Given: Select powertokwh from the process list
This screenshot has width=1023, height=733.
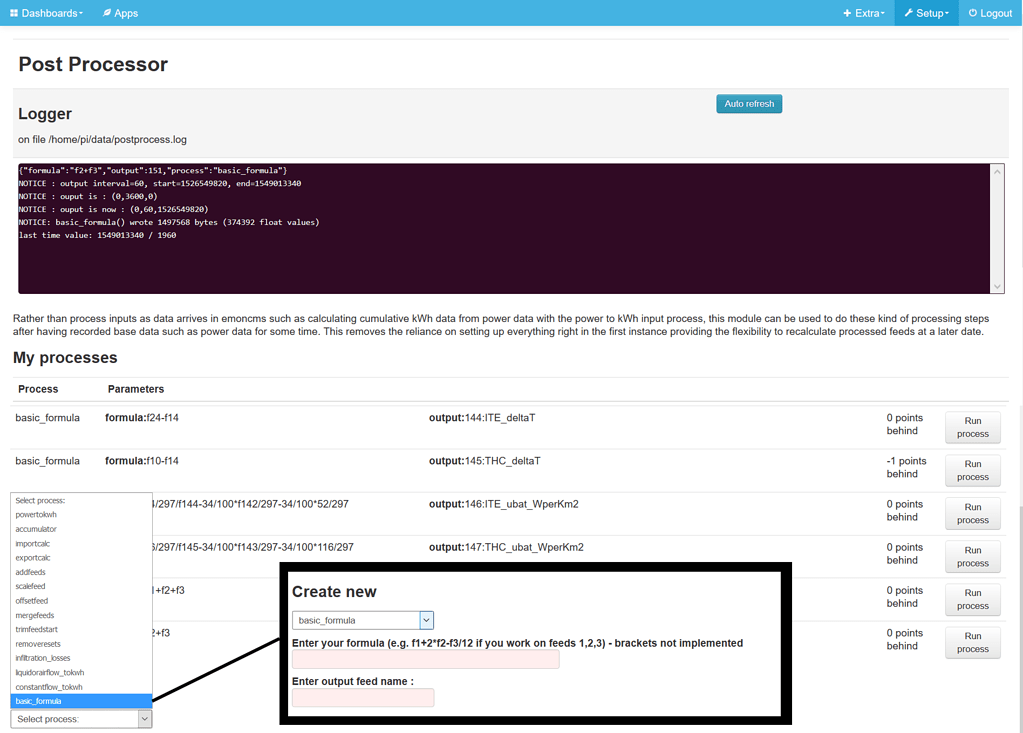Looking at the screenshot, I should point(37,514).
